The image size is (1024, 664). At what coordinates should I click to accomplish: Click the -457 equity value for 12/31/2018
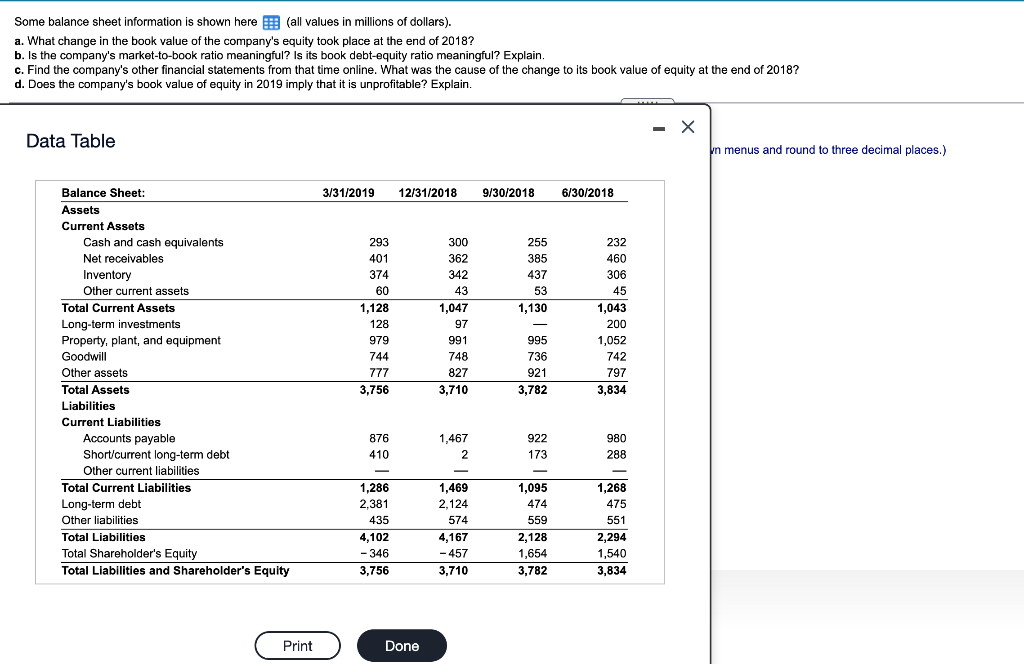453,553
